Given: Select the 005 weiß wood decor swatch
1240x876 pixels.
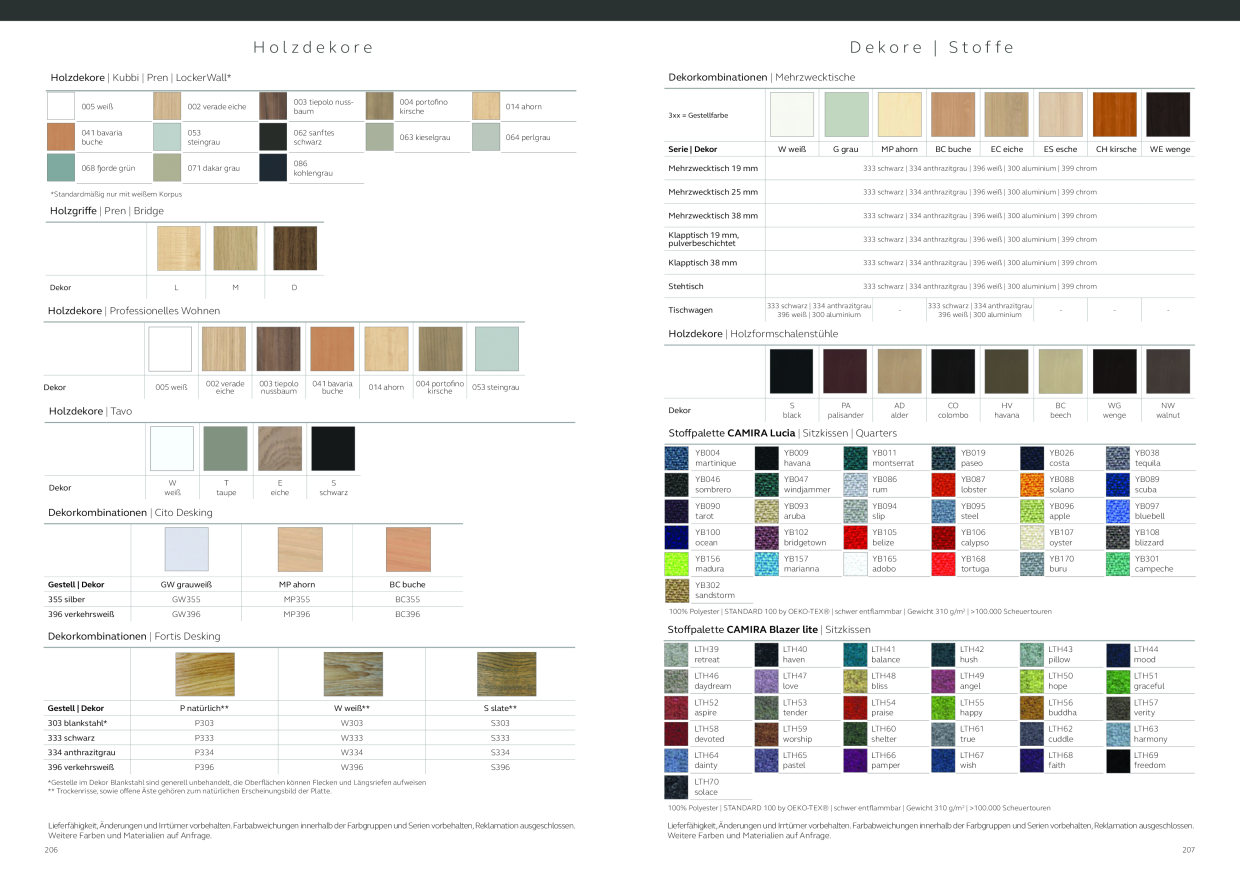Looking at the screenshot, I should [x=62, y=106].
